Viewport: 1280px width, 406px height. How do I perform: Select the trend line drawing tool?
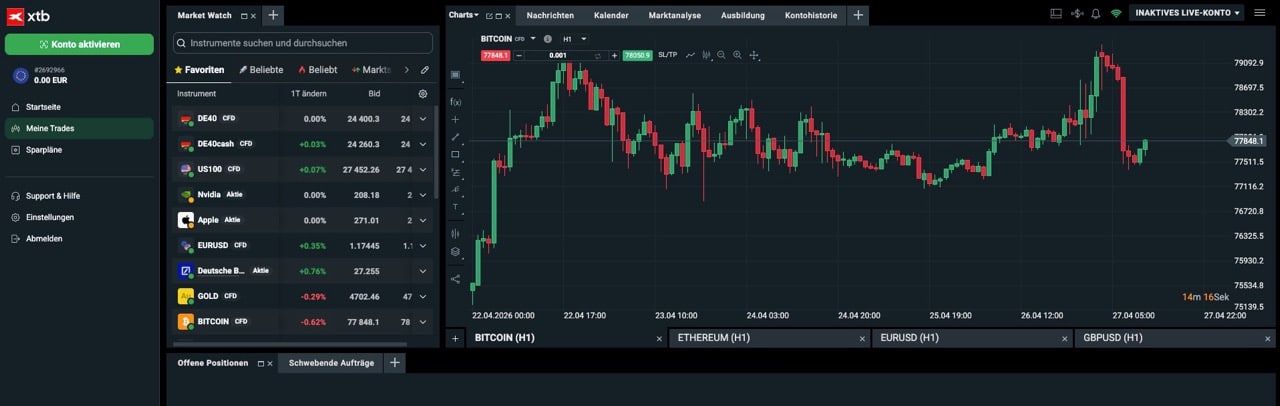(x=456, y=137)
